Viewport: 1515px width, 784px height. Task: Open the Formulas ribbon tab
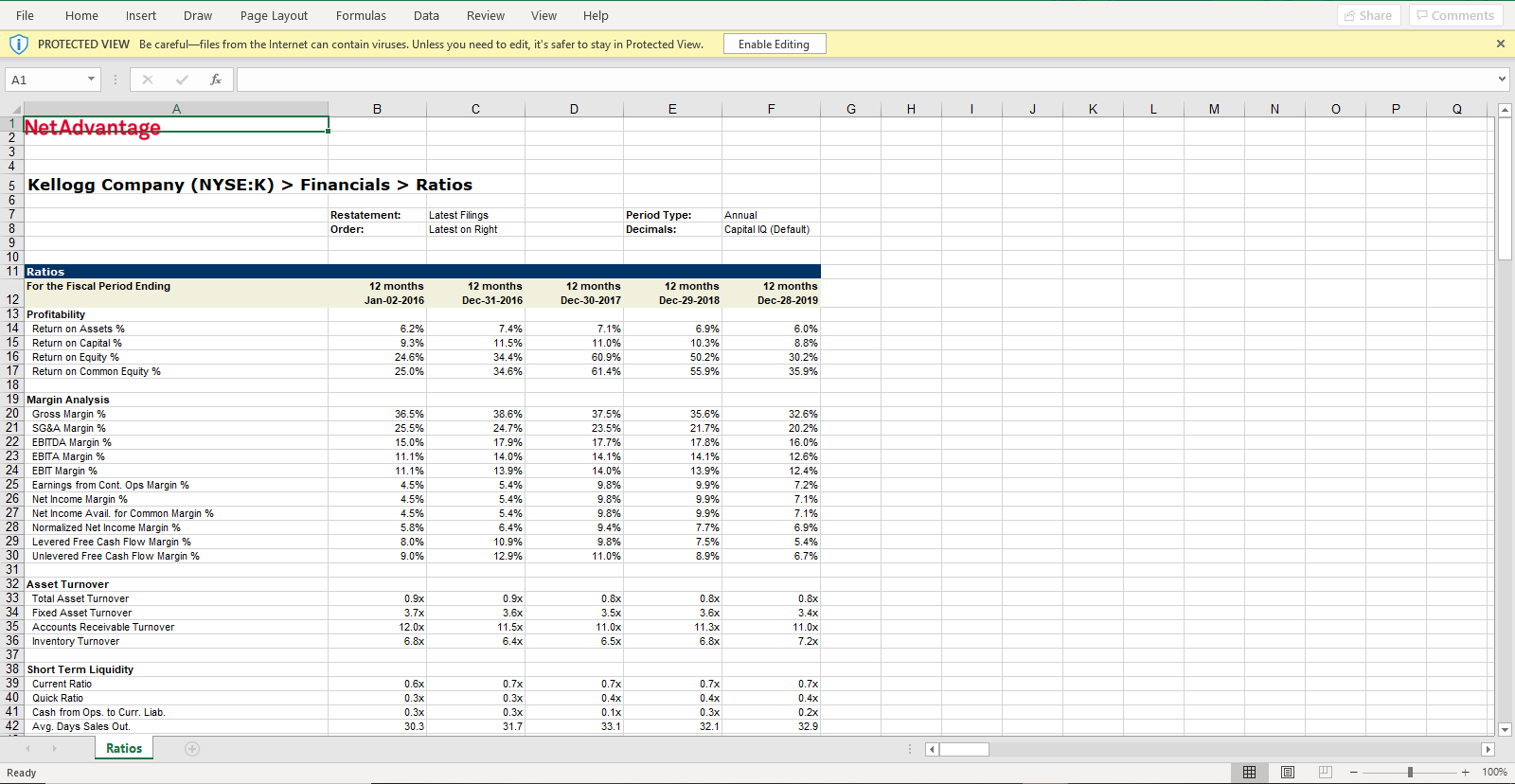[x=361, y=15]
